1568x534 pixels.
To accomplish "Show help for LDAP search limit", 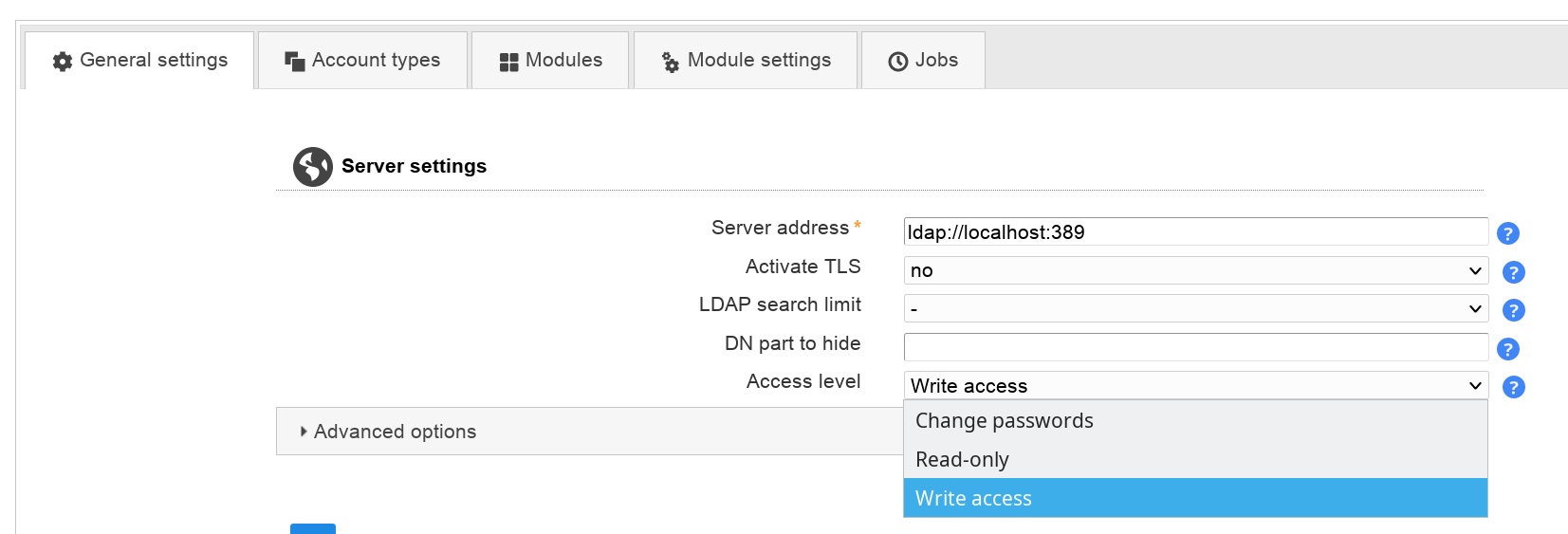I will [x=1513, y=310].
